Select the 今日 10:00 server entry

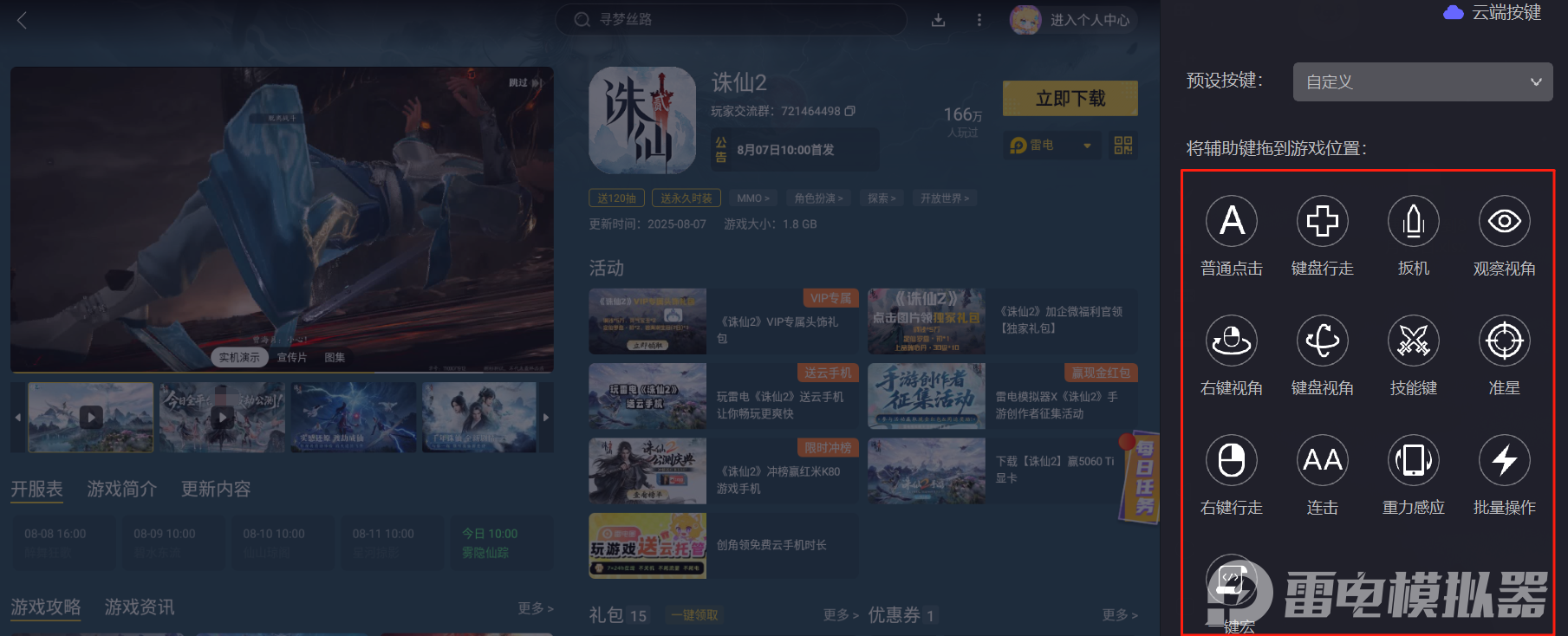point(502,543)
